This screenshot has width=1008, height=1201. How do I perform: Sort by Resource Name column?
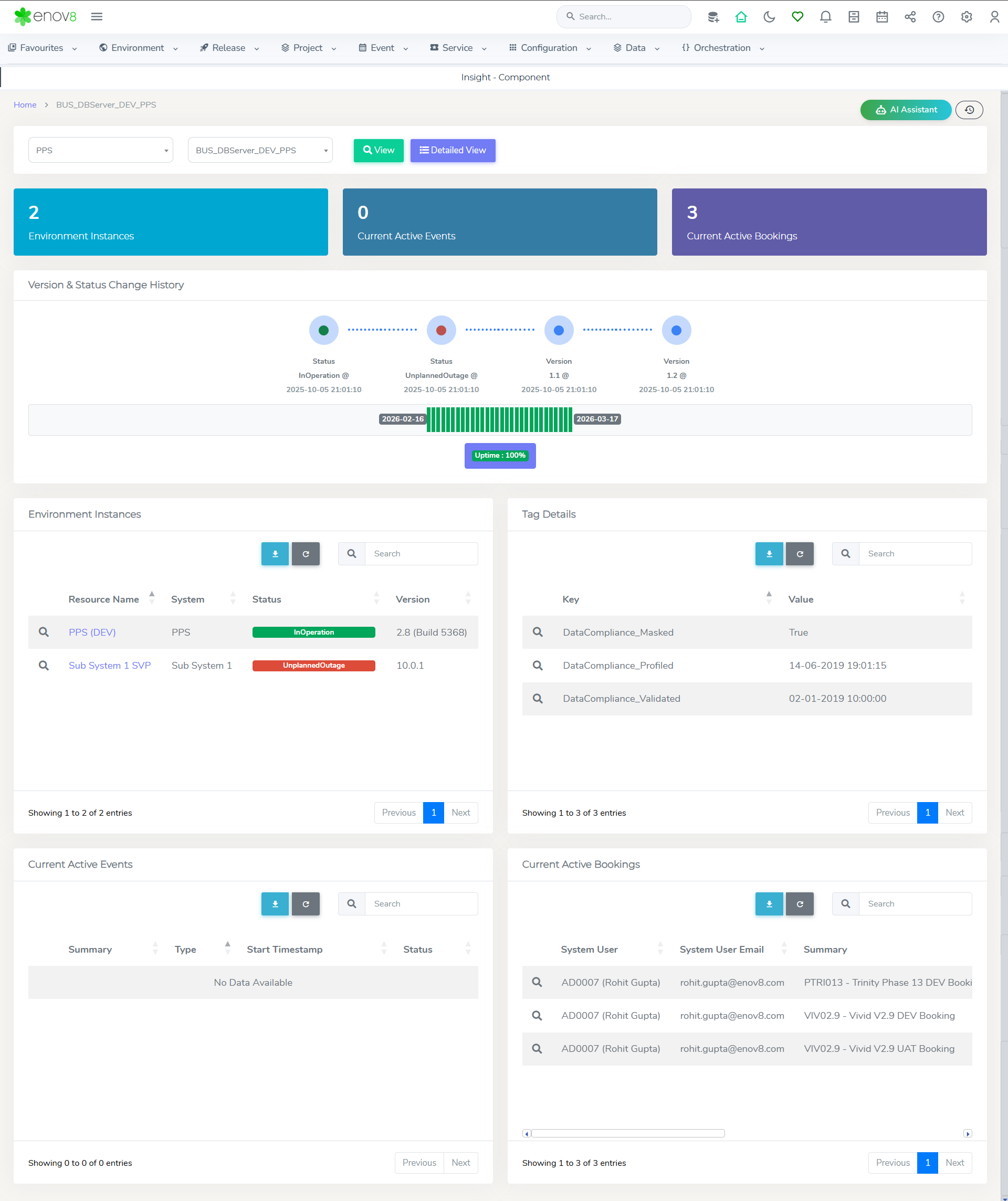(103, 599)
